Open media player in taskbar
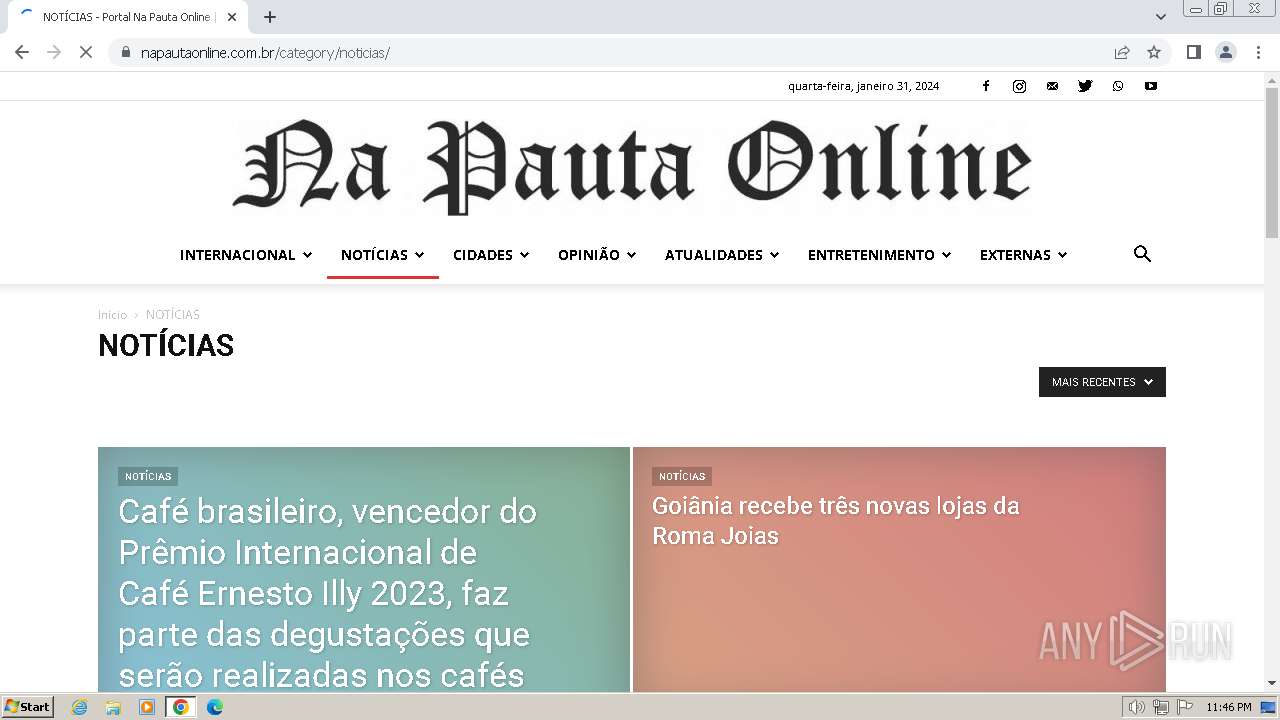 pos(147,707)
